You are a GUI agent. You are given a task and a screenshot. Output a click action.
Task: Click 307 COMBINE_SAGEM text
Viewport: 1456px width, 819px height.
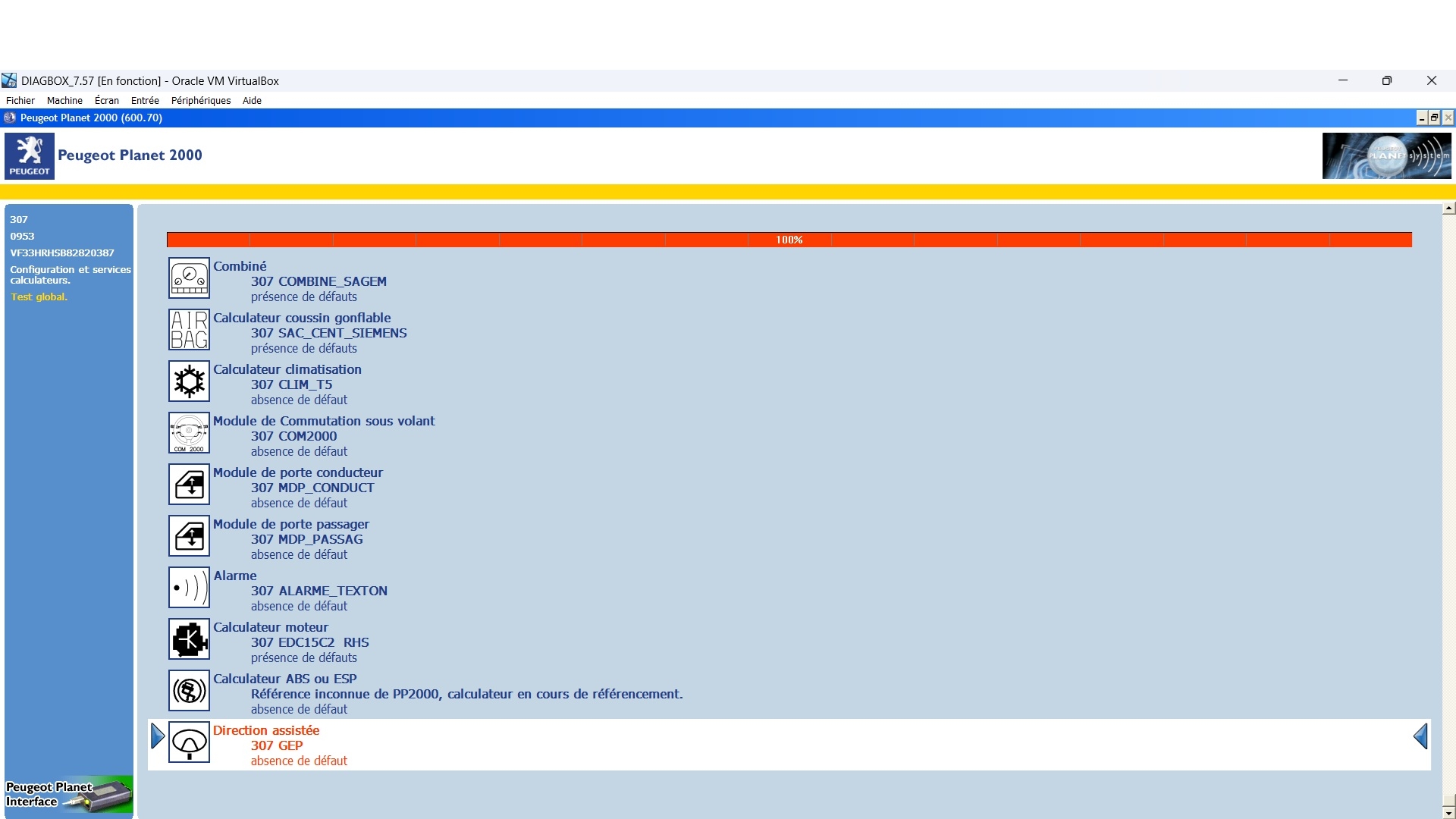coord(318,281)
